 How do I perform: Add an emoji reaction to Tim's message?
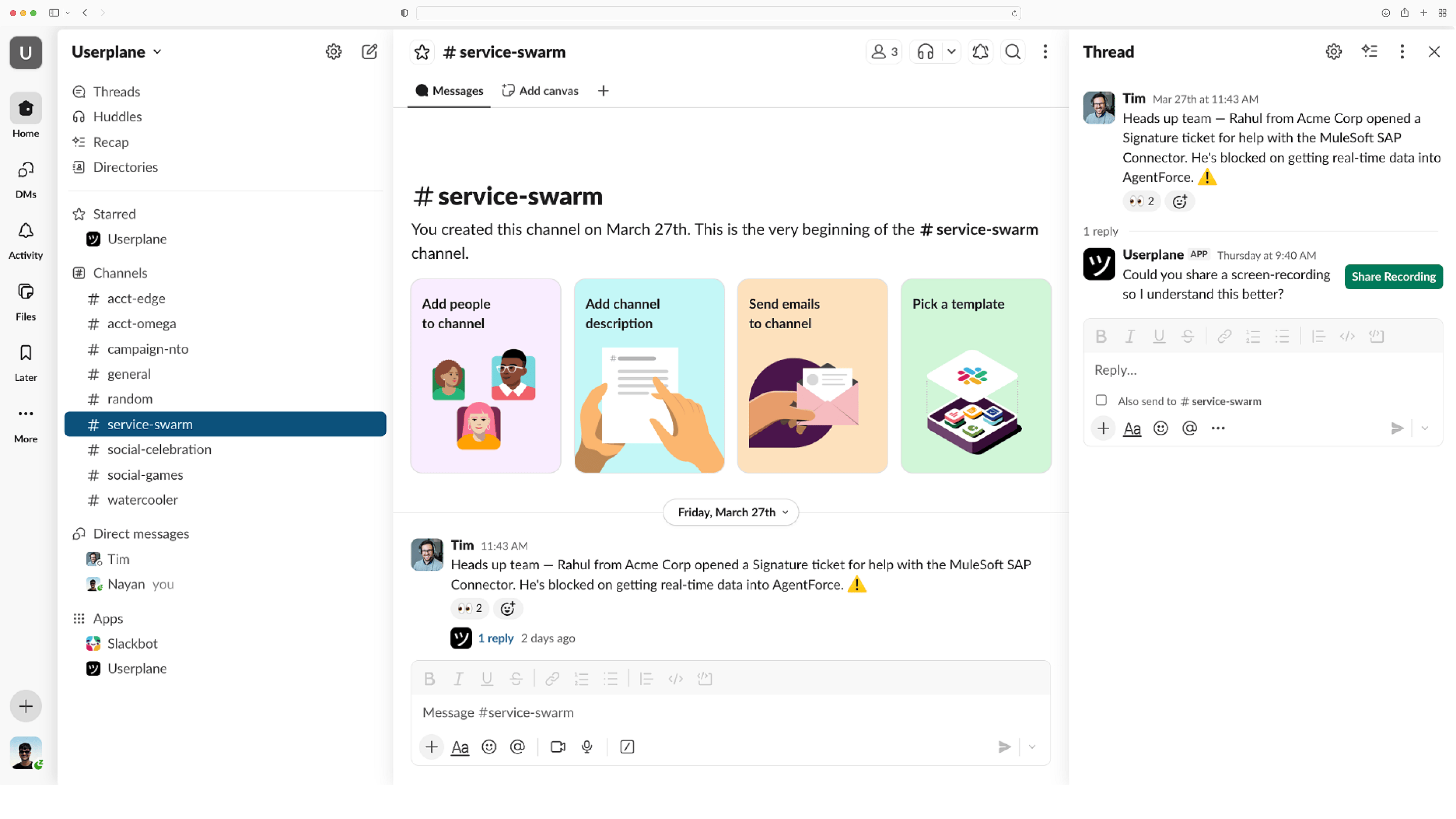tap(508, 609)
